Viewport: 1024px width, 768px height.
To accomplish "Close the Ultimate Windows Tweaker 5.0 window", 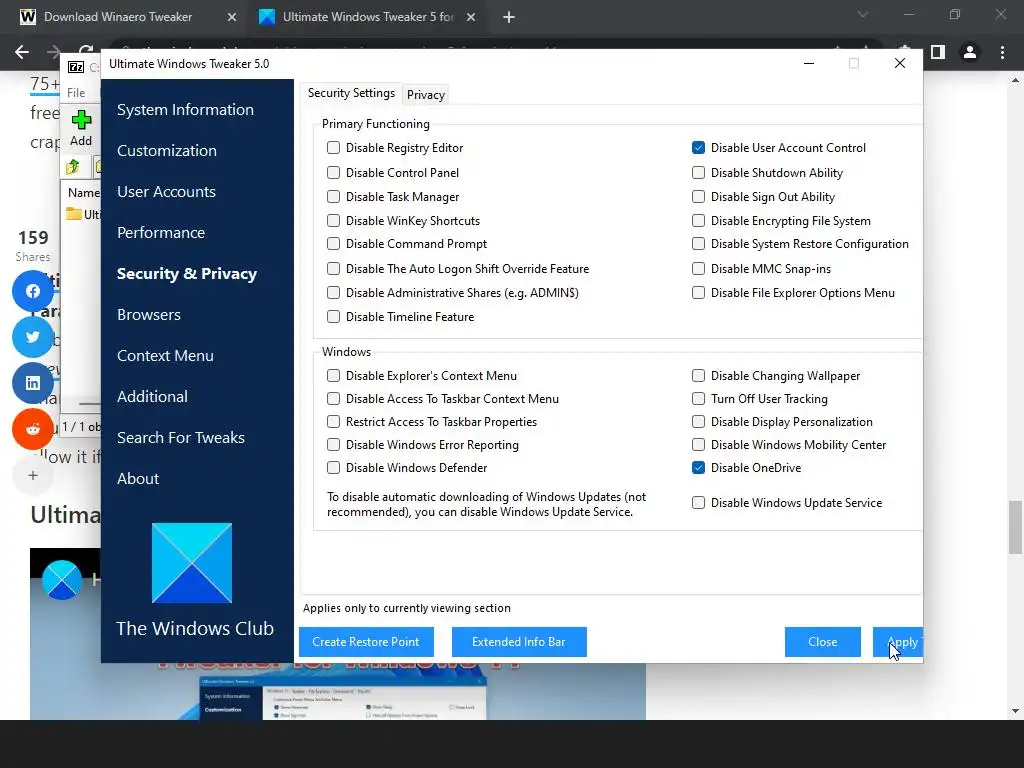I will tap(899, 63).
